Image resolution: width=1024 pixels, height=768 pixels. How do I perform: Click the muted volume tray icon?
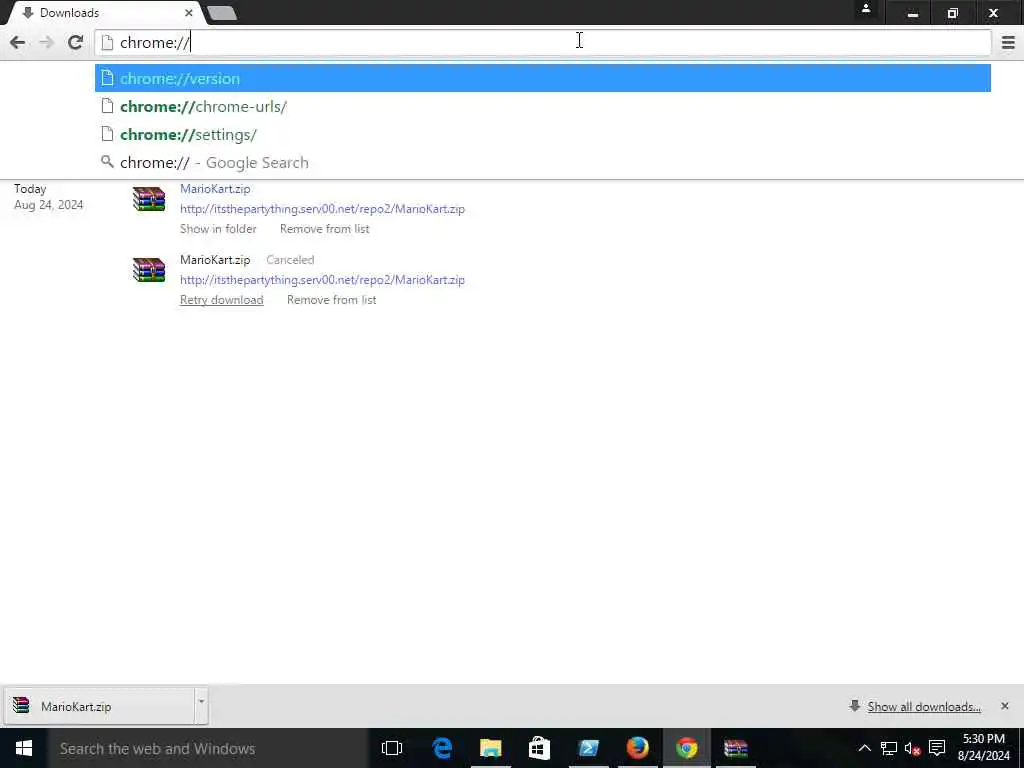tap(912, 748)
